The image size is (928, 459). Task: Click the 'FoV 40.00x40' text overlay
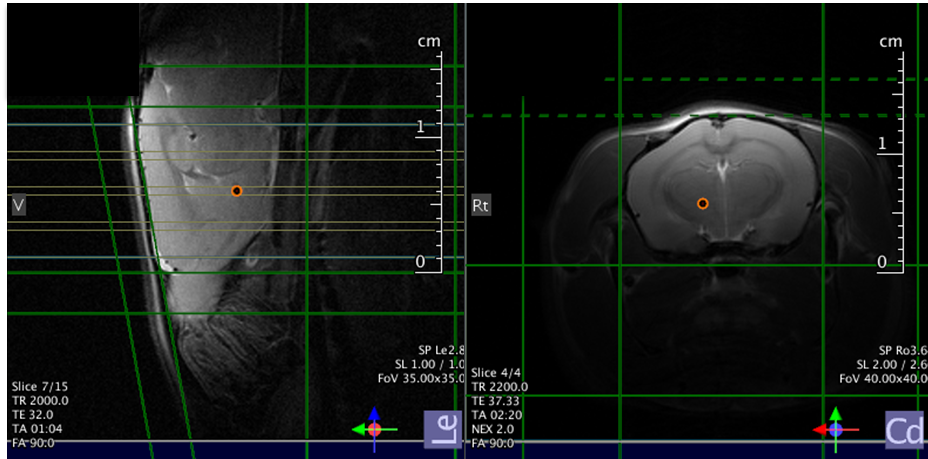pos(886,379)
